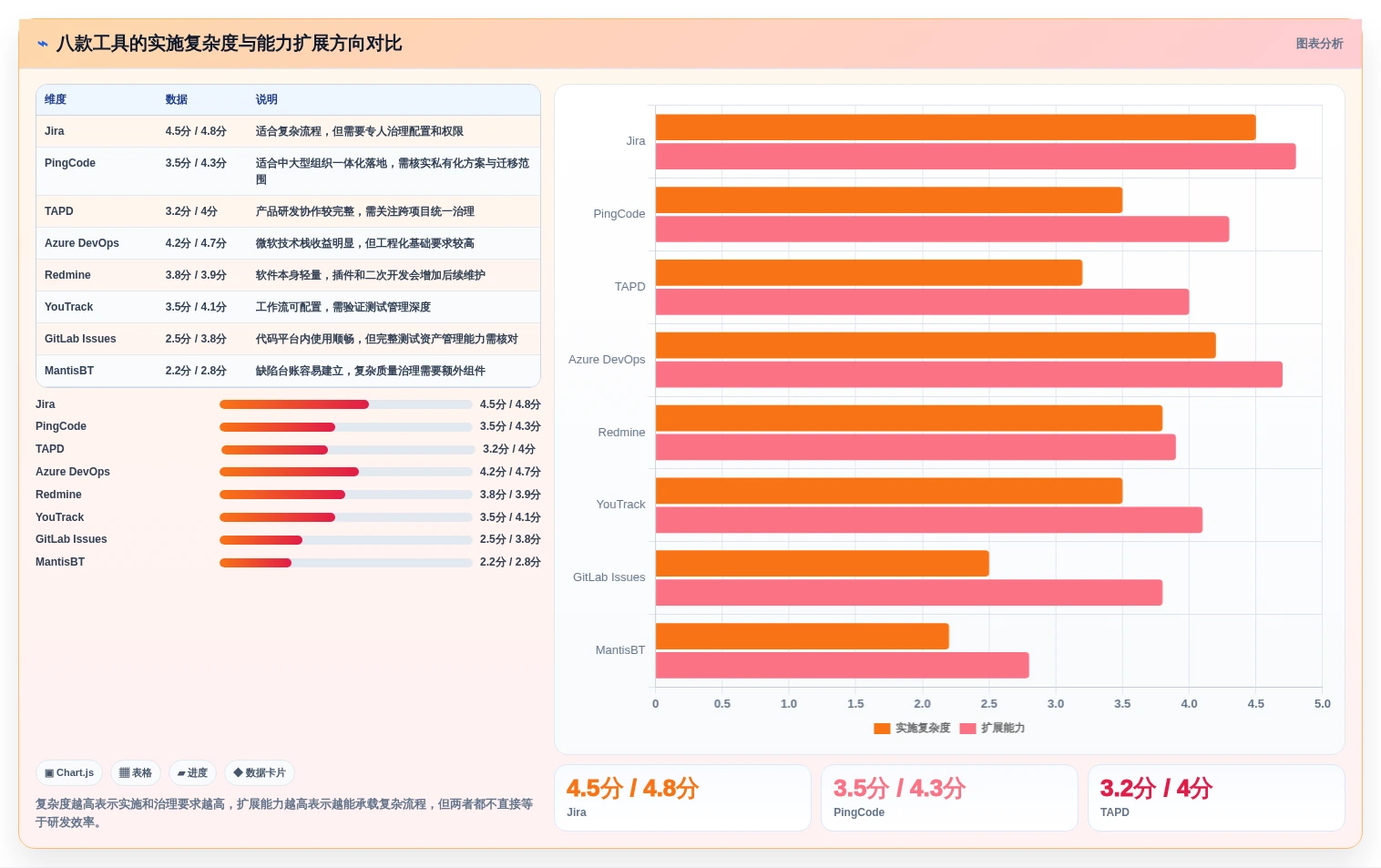
Task: Click the description '工作流可配置，需验证测试管理深度'
Action: tap(343, 307)
